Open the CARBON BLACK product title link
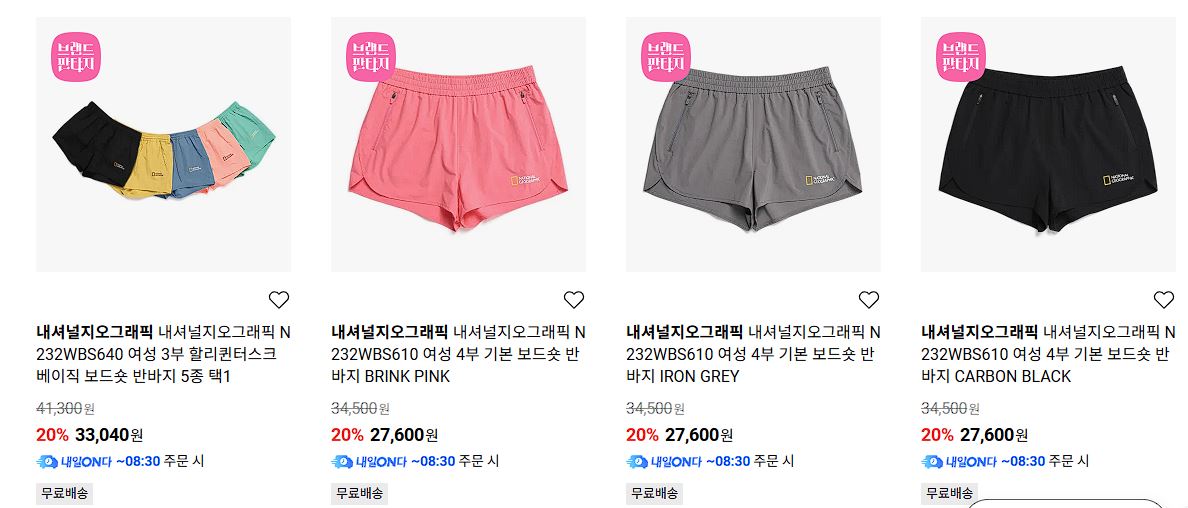 (x=1048, y=354)
